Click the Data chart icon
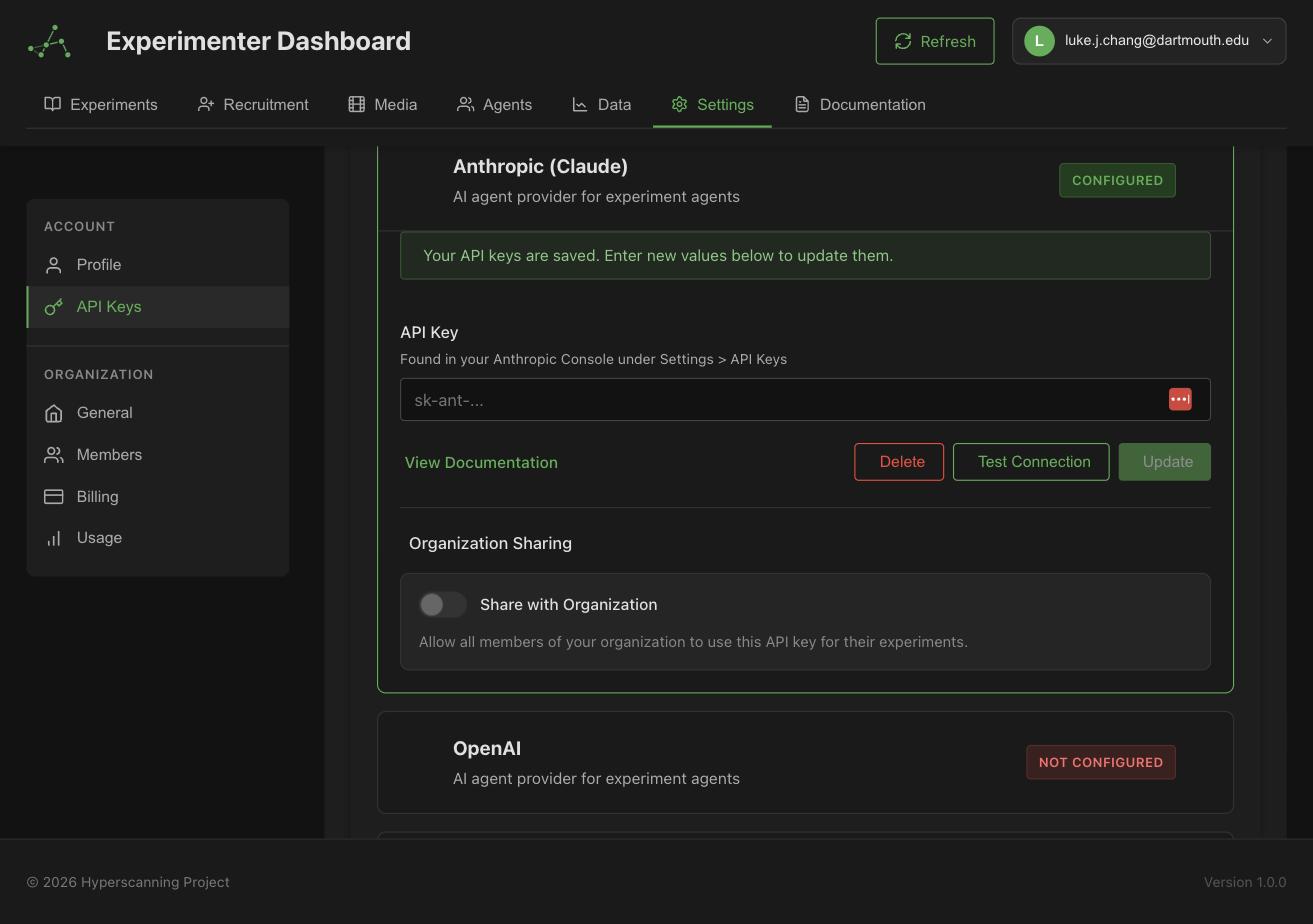1313x924 pixels. point(580,104)
